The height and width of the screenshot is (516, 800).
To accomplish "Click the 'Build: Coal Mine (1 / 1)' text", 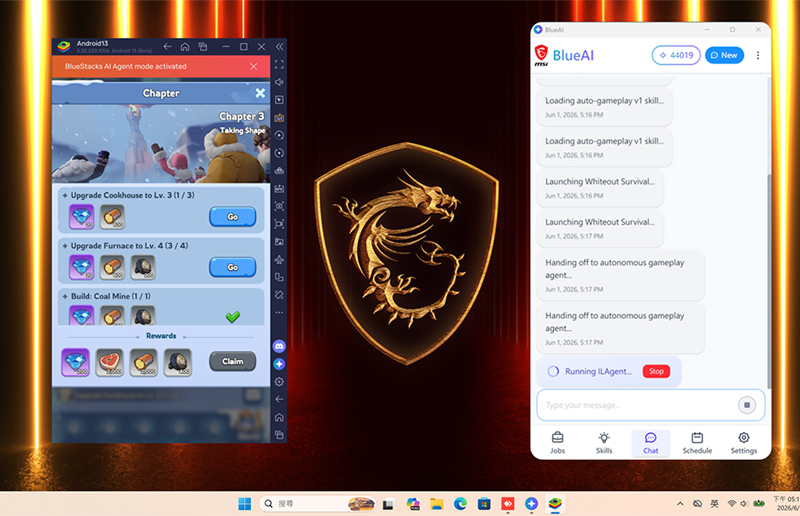I will (x=111, y=296).
